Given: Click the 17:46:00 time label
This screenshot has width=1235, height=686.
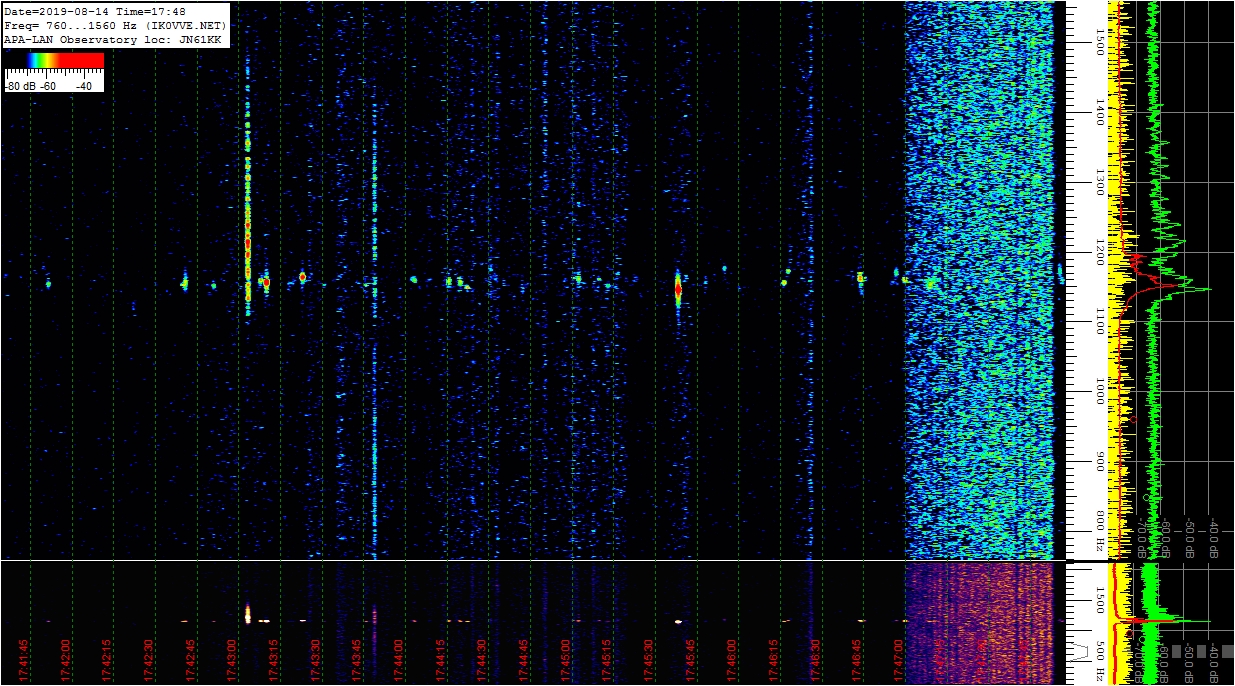Looking at the screenshot, I should point(732,661).
